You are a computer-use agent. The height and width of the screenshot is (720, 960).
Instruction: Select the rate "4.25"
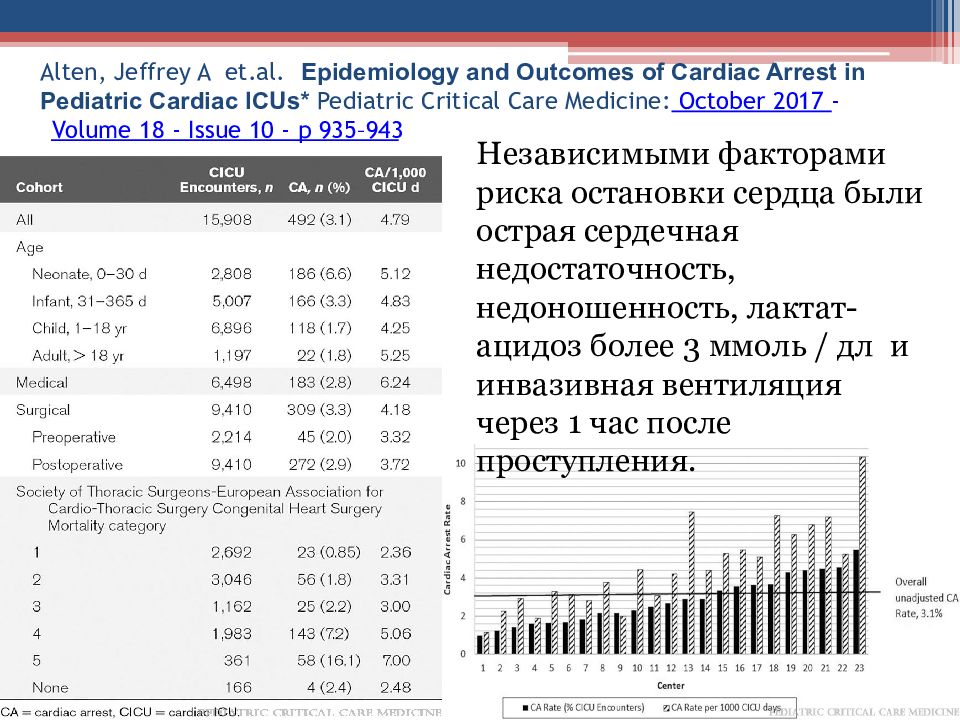pyautogui.click(x=395, y=328)
